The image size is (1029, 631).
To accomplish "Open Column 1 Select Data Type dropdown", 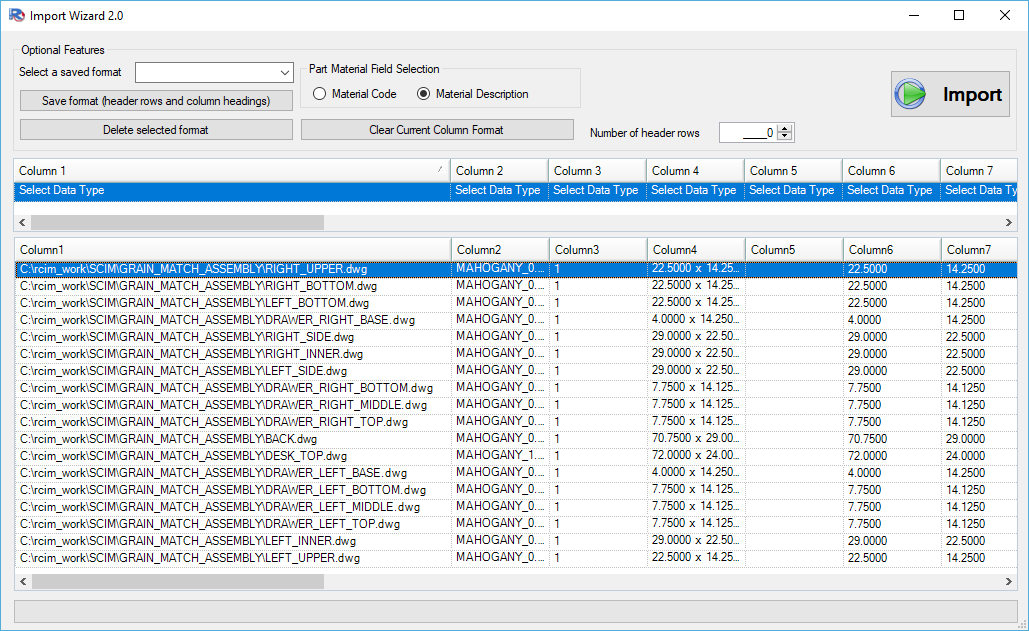I will [x=232, y=190].
